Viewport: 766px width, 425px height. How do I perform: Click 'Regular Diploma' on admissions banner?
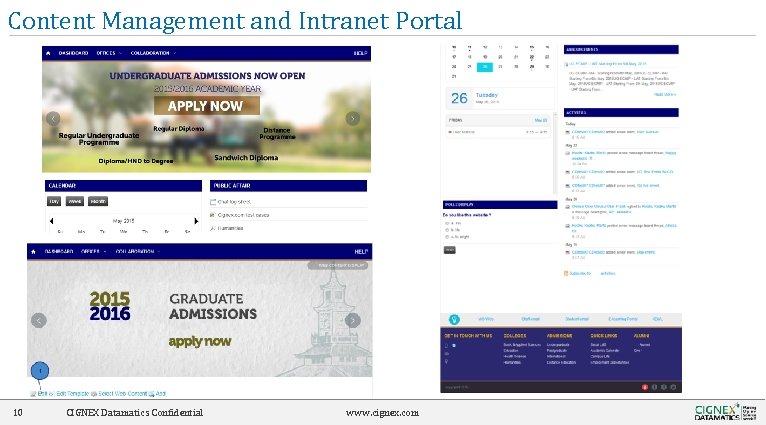(179, 128)
